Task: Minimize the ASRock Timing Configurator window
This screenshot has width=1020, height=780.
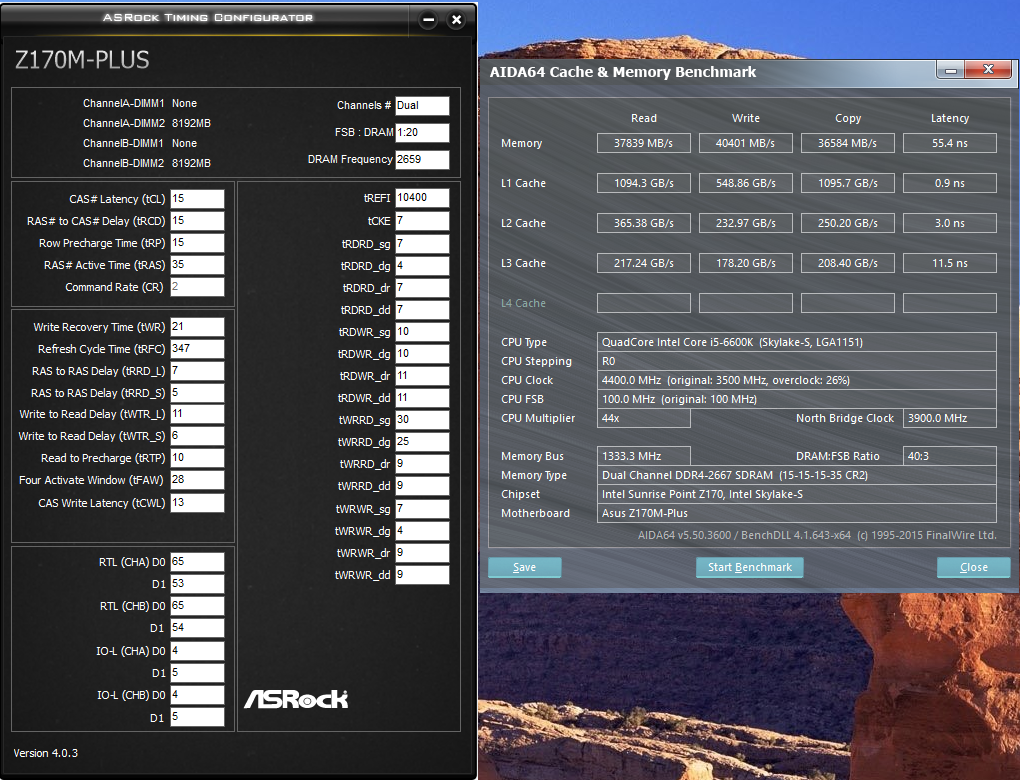Action: (x=428, y=20)
